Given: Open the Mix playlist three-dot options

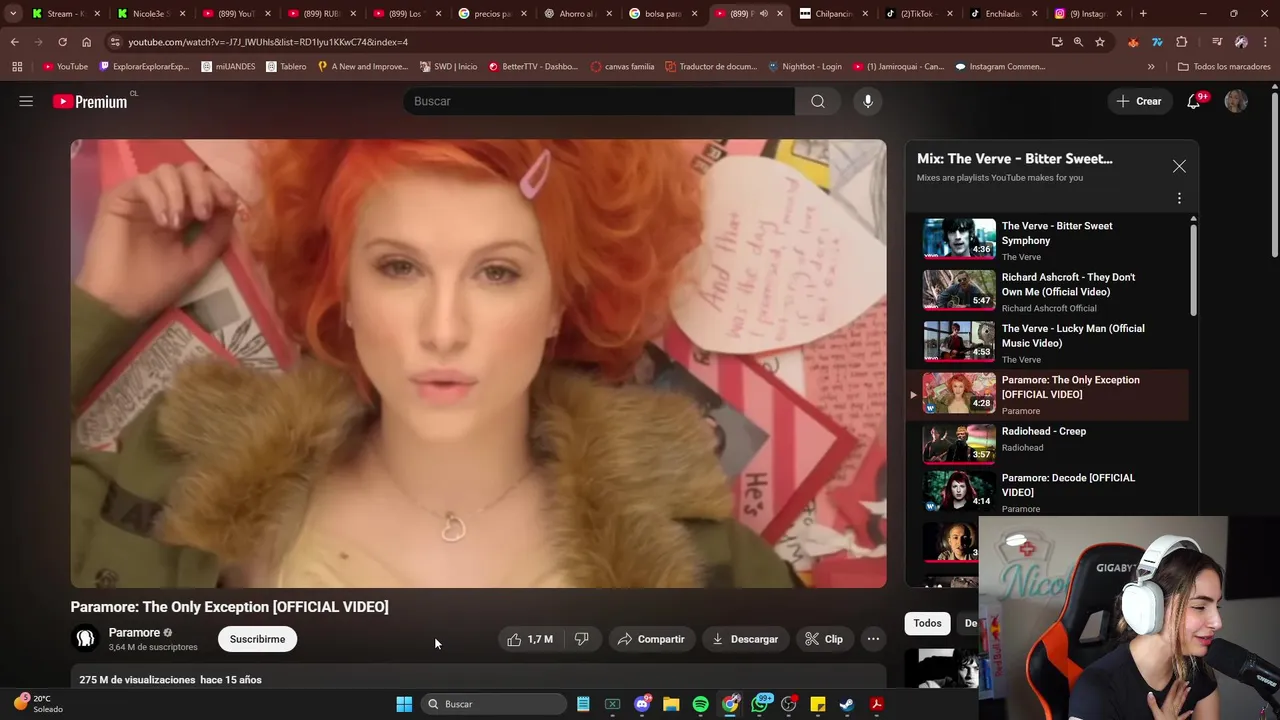Looking at the screenshot, I should tap(1179, 198).
